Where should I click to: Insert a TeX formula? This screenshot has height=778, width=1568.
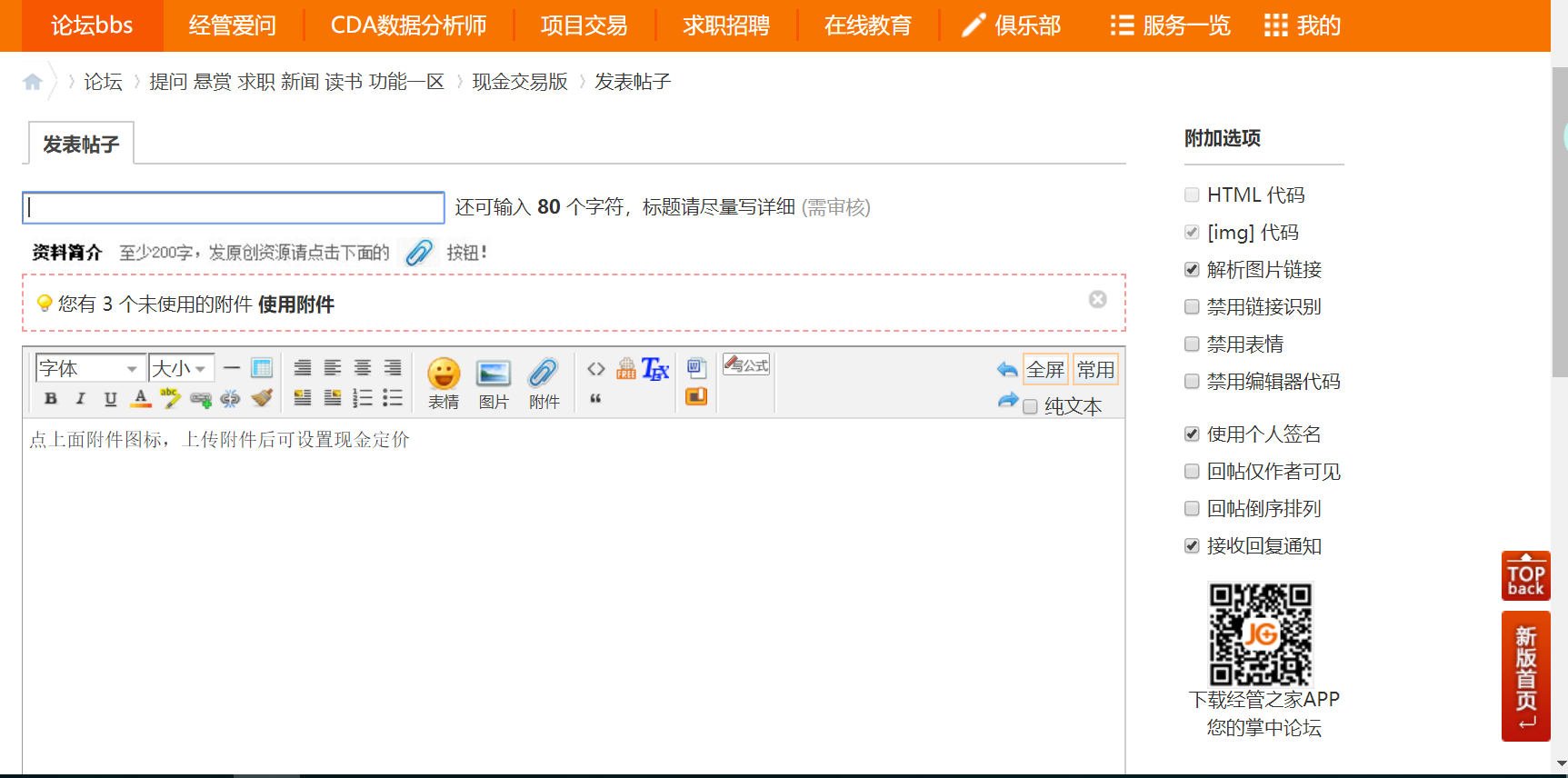click(x=655, y=368)
